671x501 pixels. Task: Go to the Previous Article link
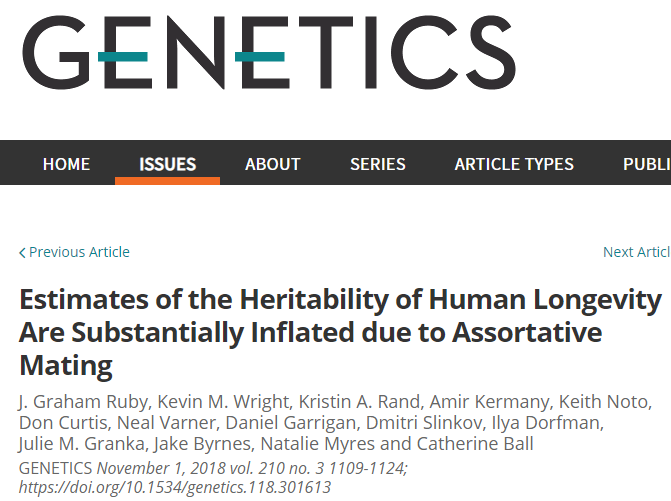click(x=74, y=252)
